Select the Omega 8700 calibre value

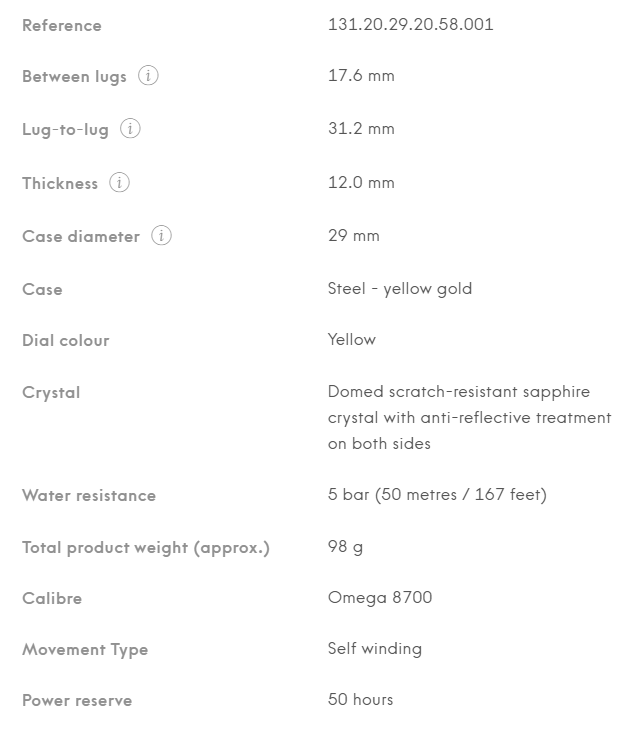380,598
